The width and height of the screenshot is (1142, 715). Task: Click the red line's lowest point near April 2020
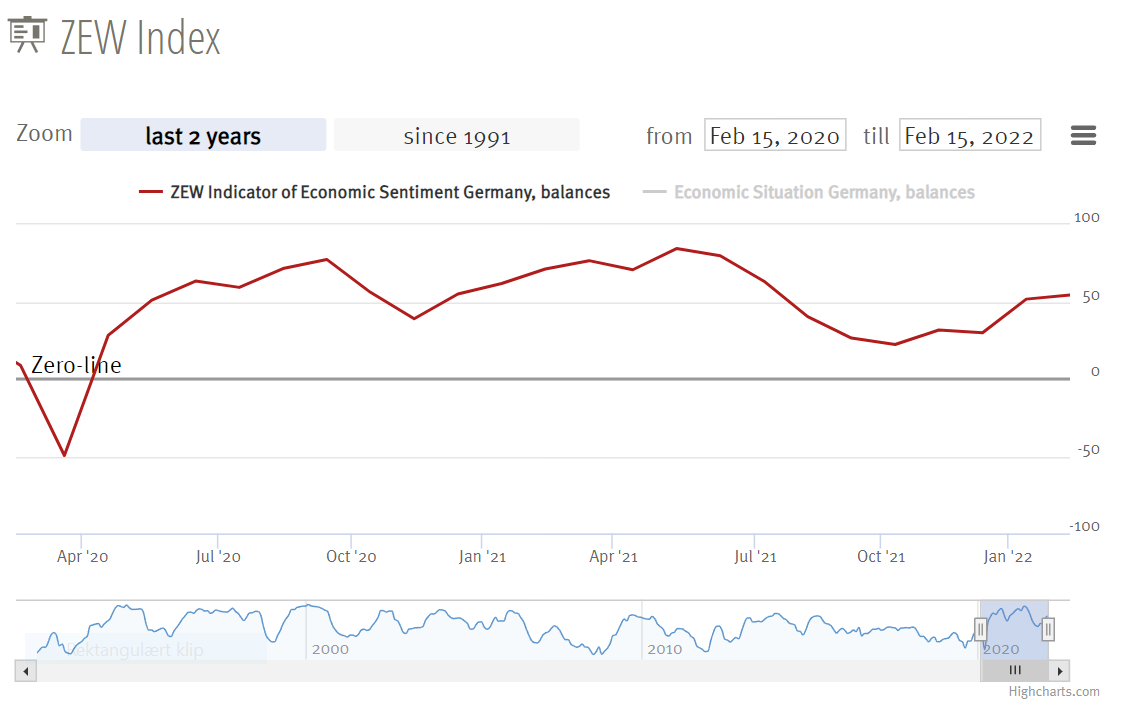click(65, 455)
